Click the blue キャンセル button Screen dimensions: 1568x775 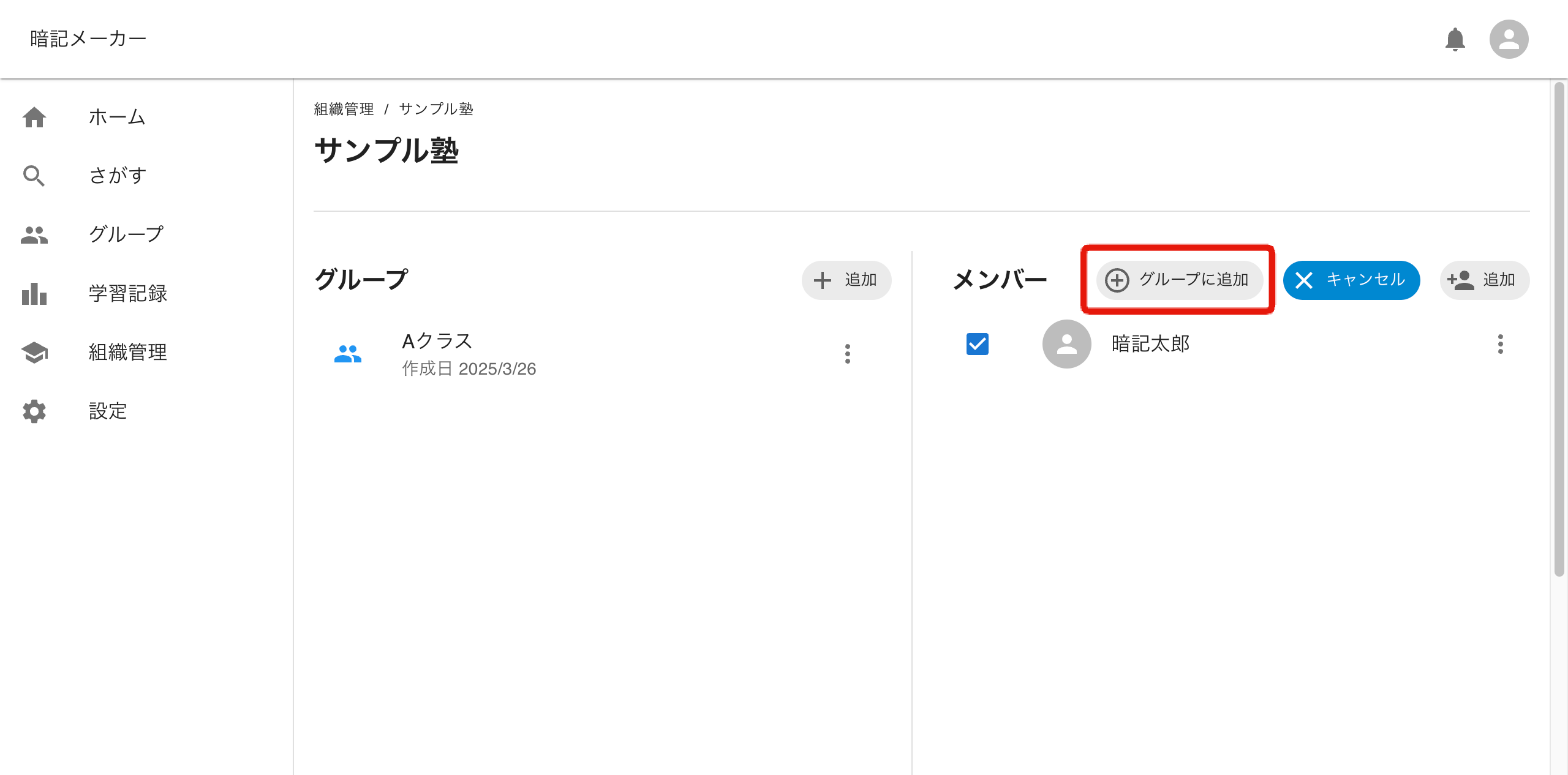[x=1351, y=280]
